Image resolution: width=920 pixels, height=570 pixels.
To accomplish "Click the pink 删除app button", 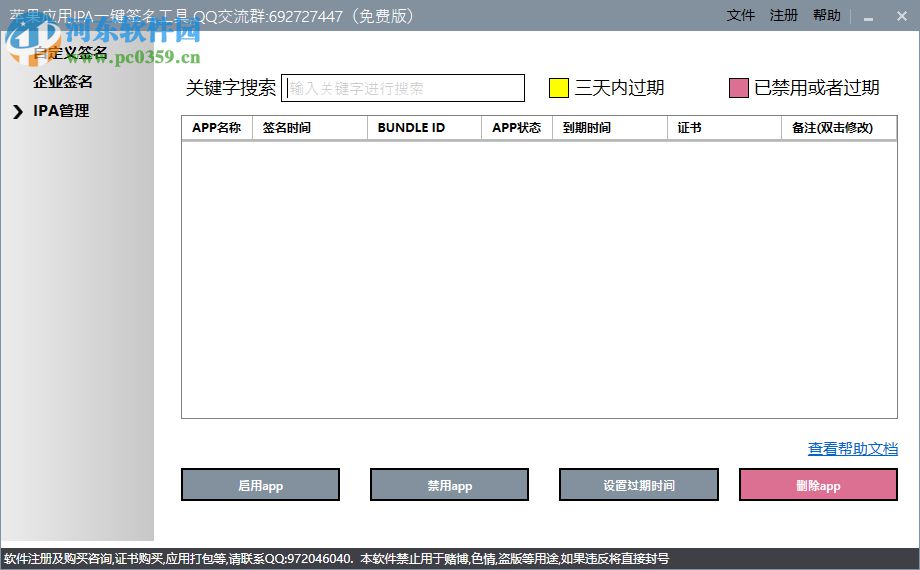I will pos(818,485).
